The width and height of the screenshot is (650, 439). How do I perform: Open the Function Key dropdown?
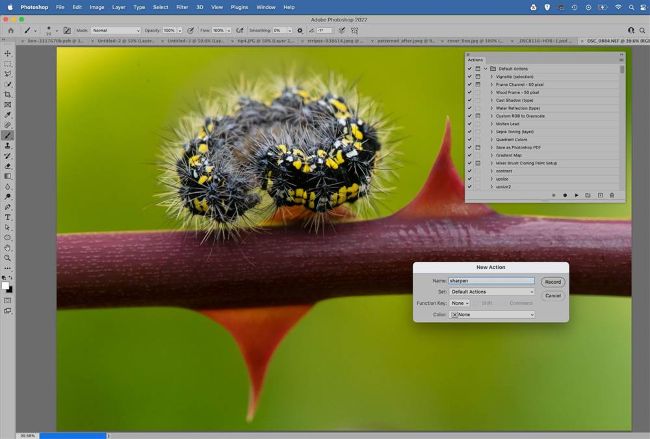coord(459,303)
